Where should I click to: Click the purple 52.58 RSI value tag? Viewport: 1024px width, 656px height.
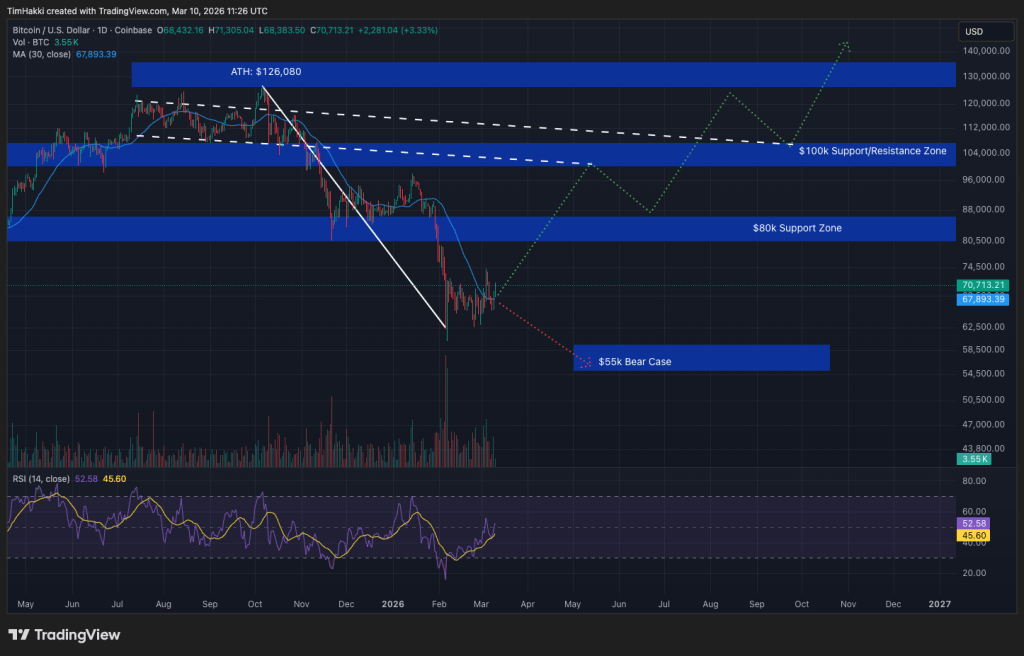[x=973, y=523]
